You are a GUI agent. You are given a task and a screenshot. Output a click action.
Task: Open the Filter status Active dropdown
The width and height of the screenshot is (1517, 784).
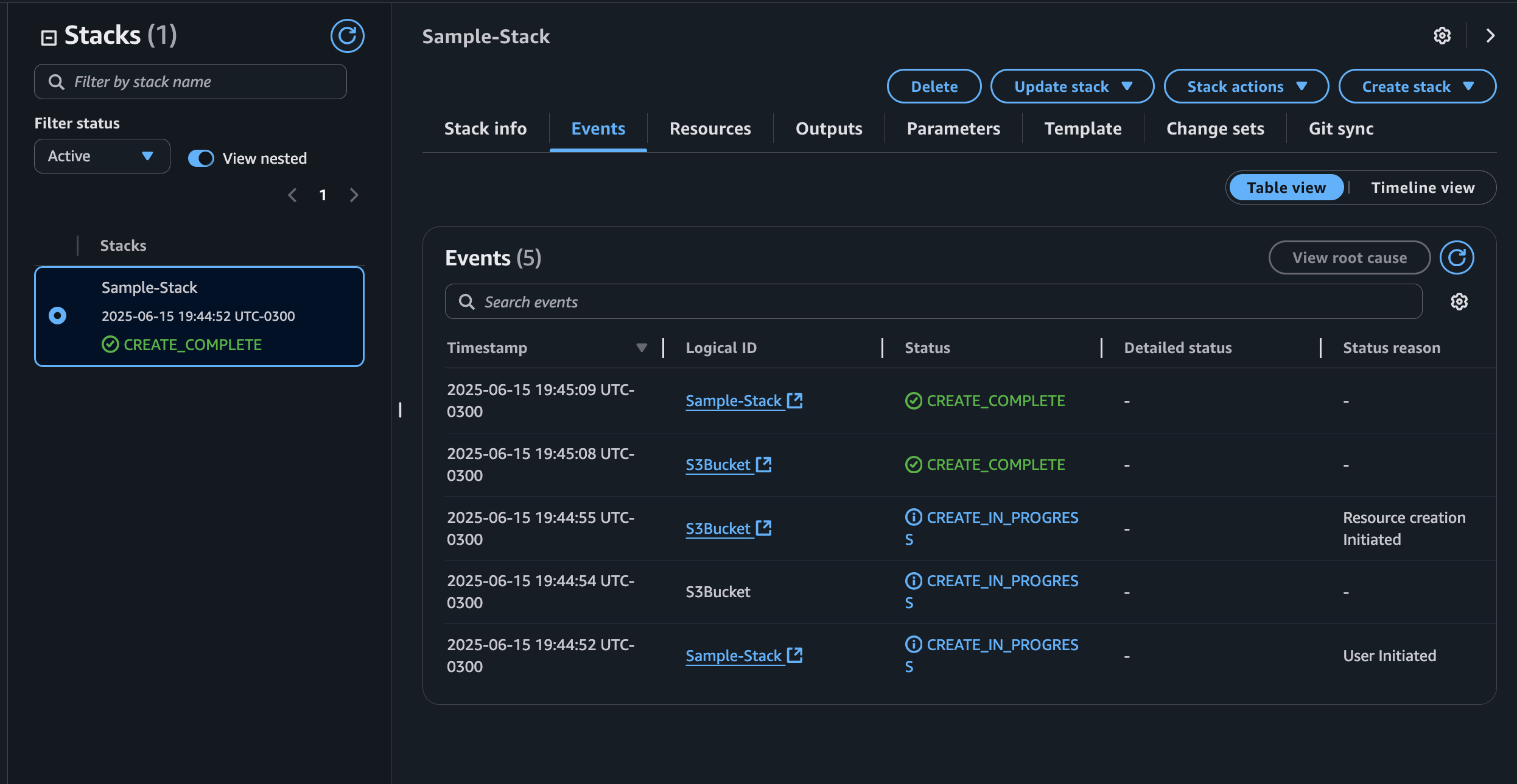point(102,156)
